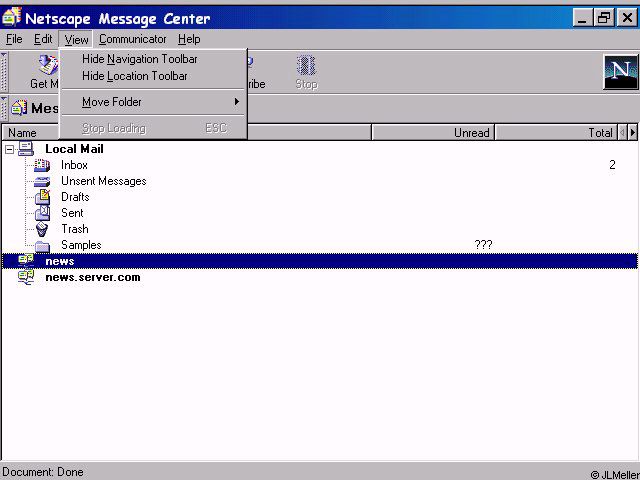Click the Samples folder icon
The width and height of the screenshot is (640, 480).
click(x=42, y=246)
